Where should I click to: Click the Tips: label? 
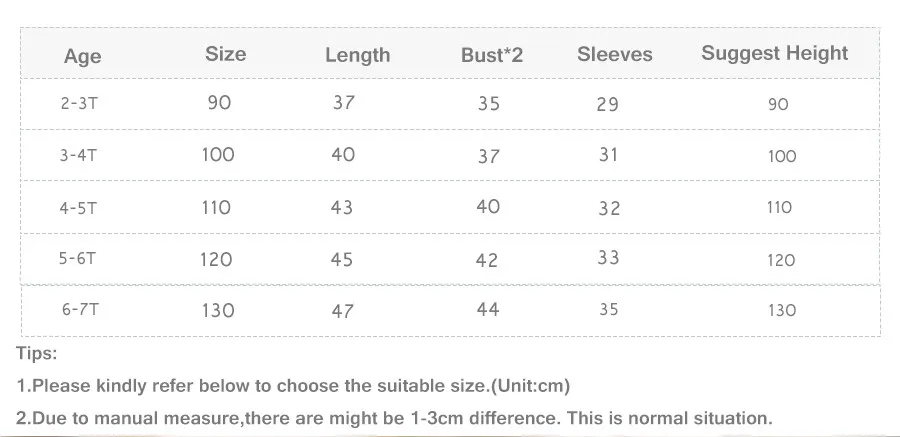[37, 353]
